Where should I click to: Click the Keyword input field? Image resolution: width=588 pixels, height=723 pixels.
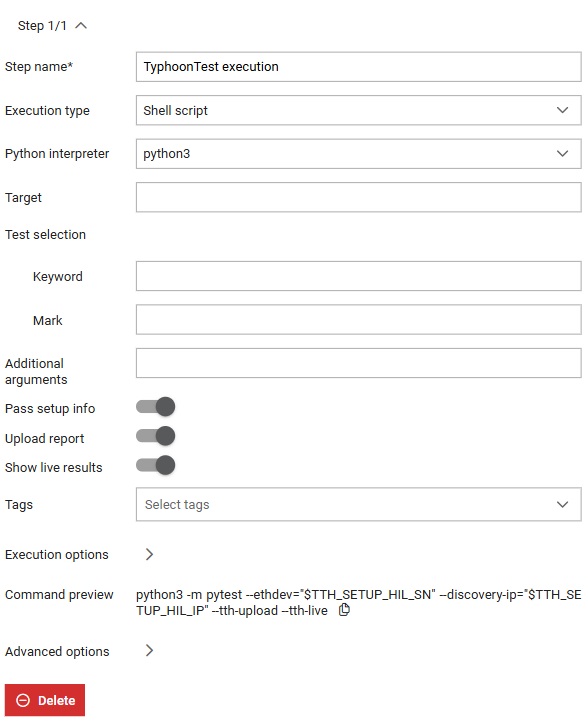tap(358, 276)
